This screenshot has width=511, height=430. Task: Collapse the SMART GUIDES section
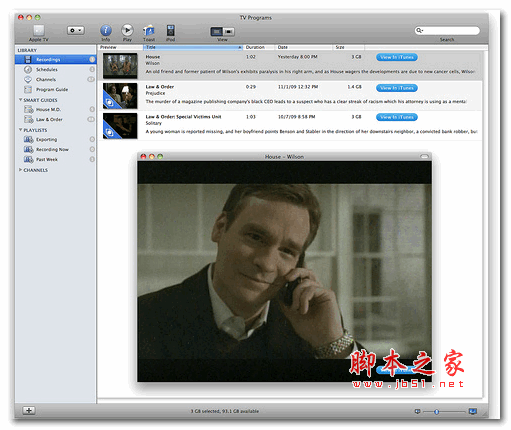click(x=21, y=100)
